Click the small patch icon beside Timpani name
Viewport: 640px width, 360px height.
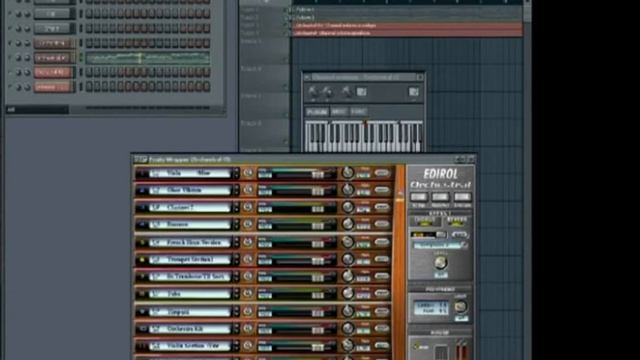[x=156, y=311]
